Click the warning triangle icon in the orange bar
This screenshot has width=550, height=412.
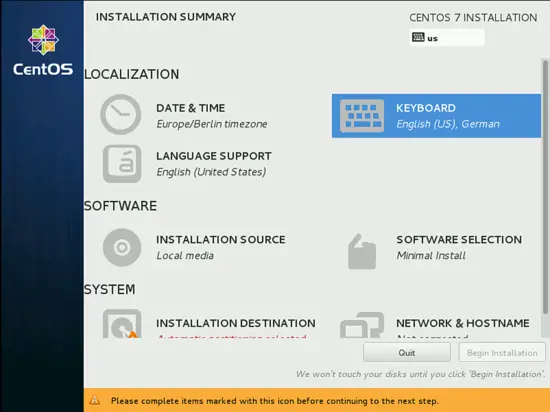94,400
